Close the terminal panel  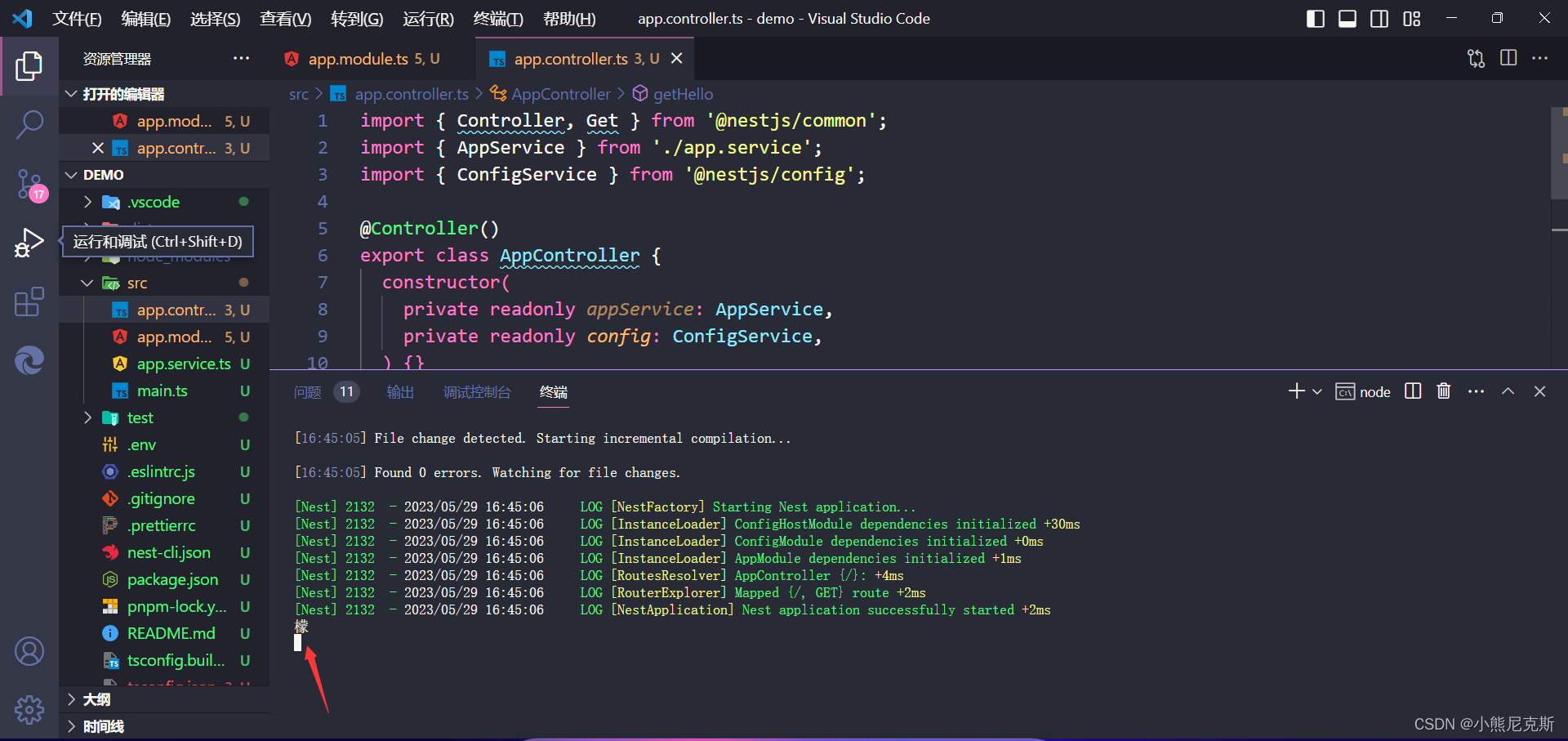point(1540,391)
